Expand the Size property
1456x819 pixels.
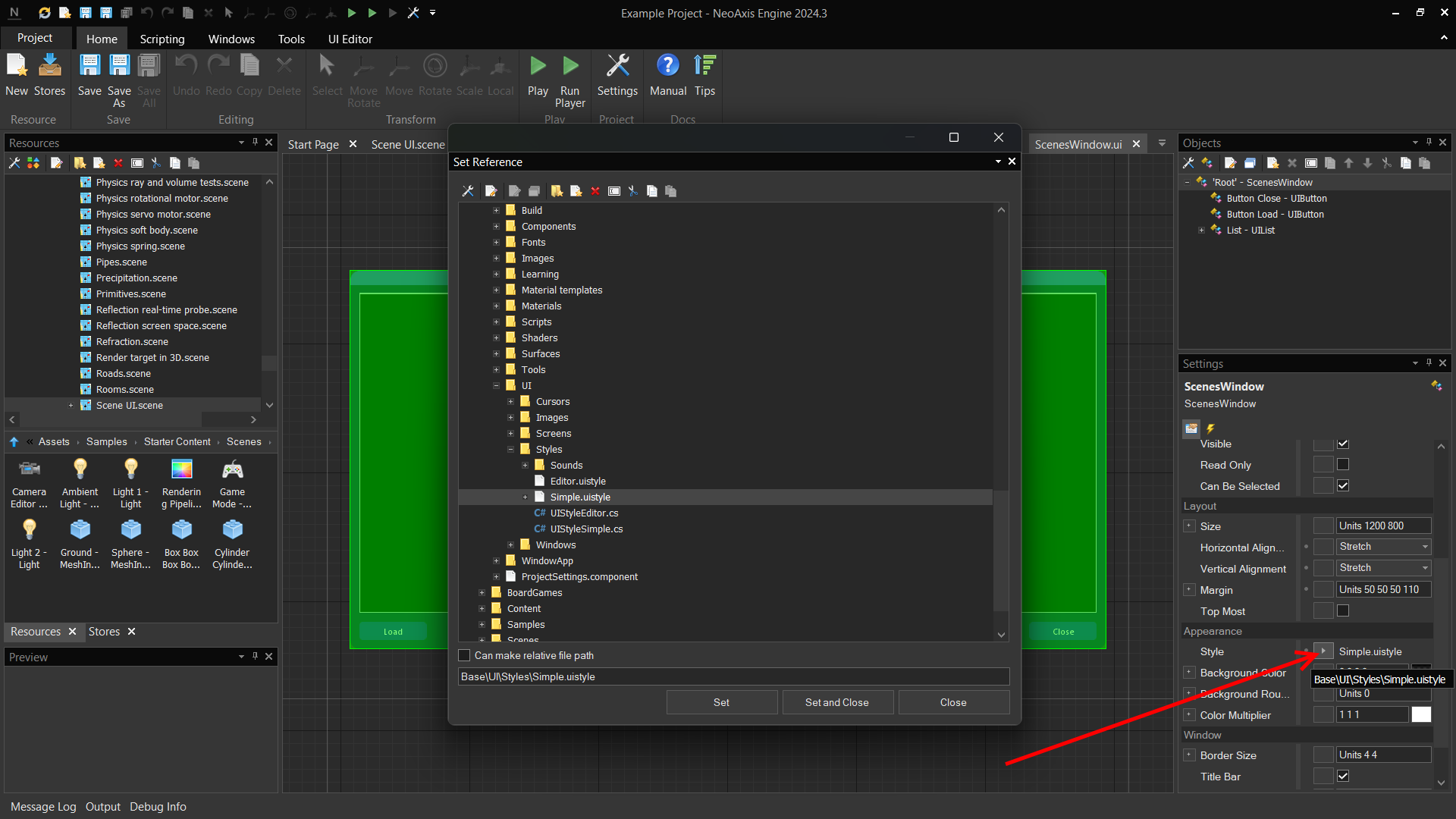coord(1189,526)
